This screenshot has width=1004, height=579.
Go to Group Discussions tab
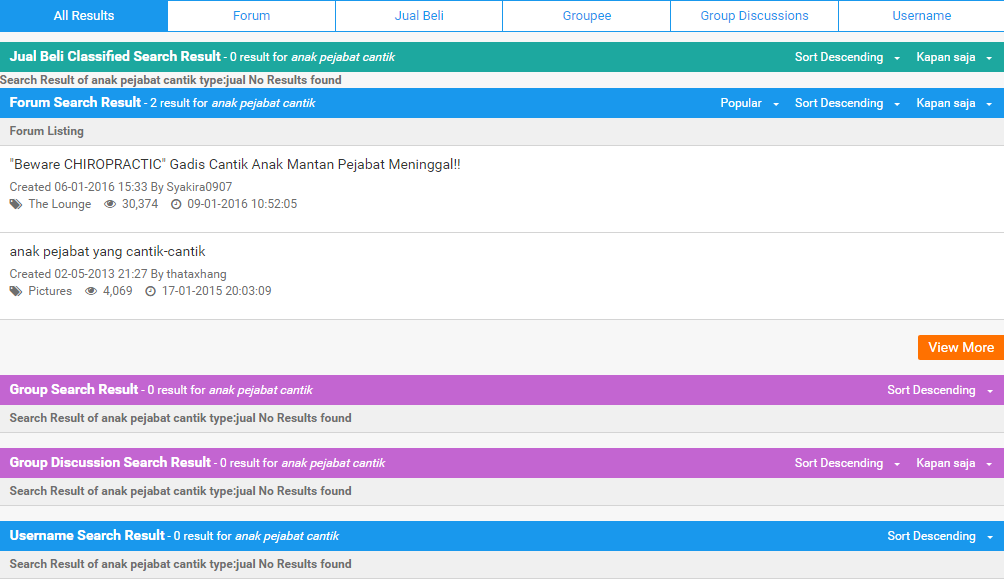754,15
